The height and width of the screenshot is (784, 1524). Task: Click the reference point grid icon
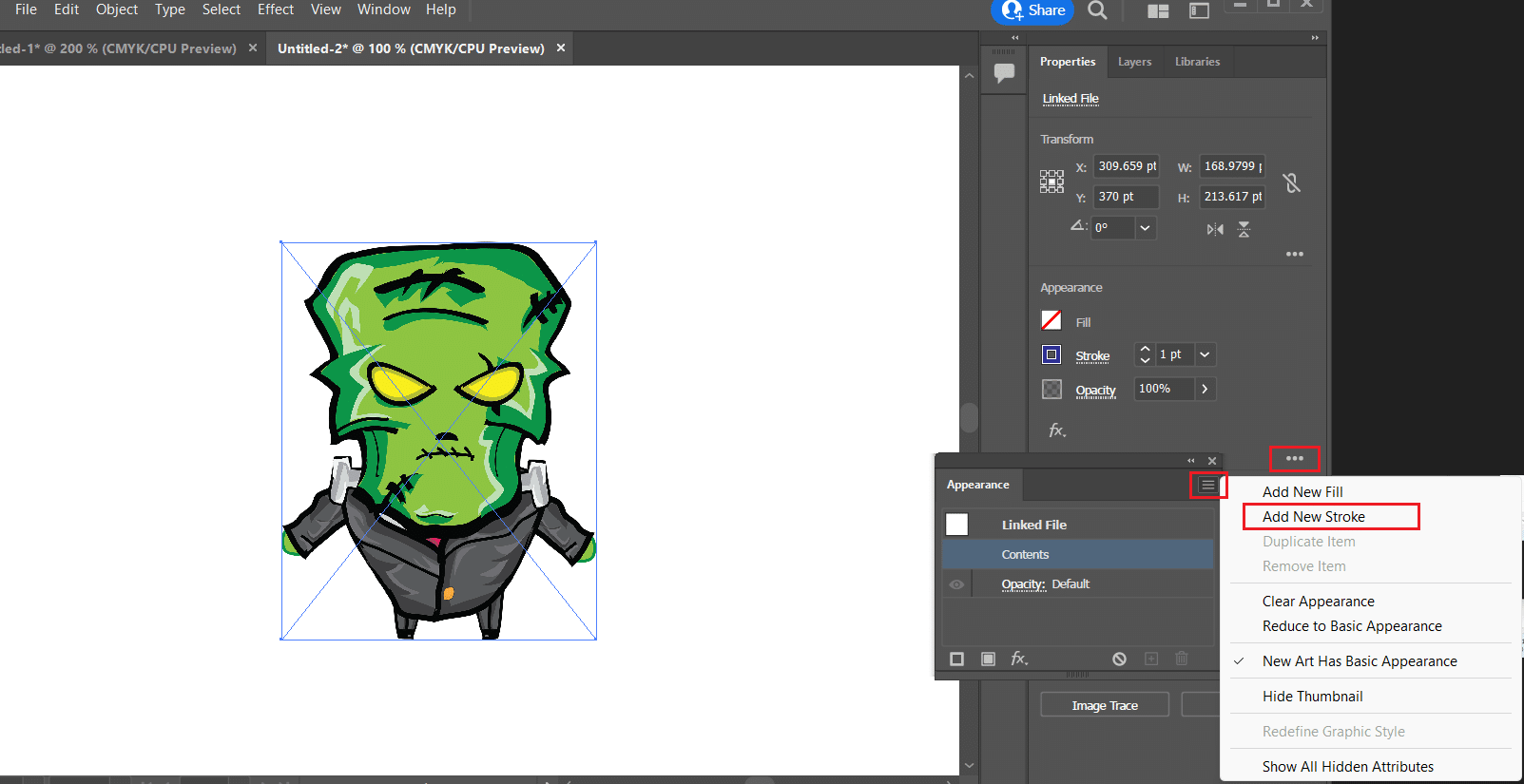point(1051,182)
